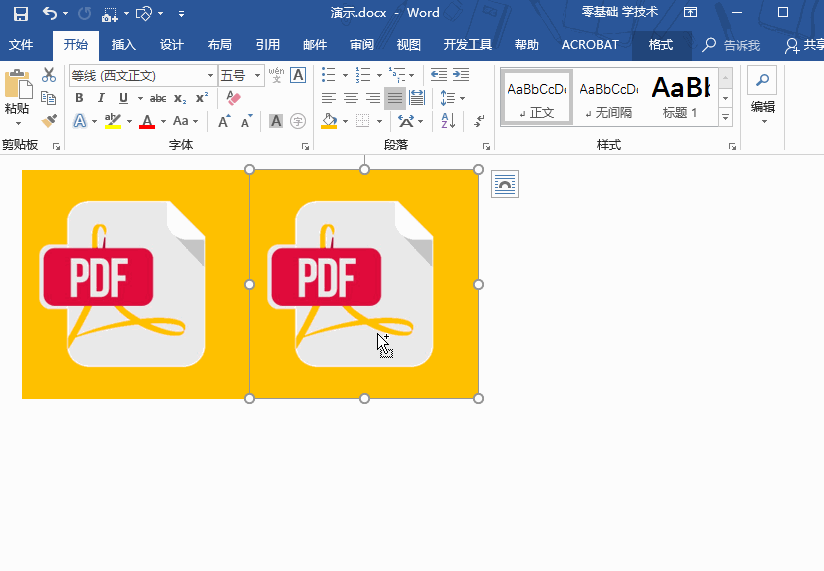Toggle Italic formatting
The image size is (824, 571).
pos(101,98)
